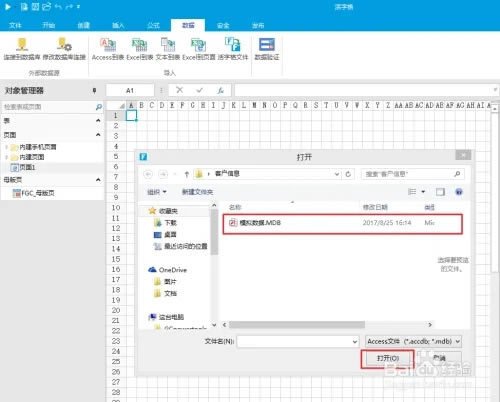500x402 pixels.
Task: Collapse the master page section in object manager
Action: (x=98, y=180)
